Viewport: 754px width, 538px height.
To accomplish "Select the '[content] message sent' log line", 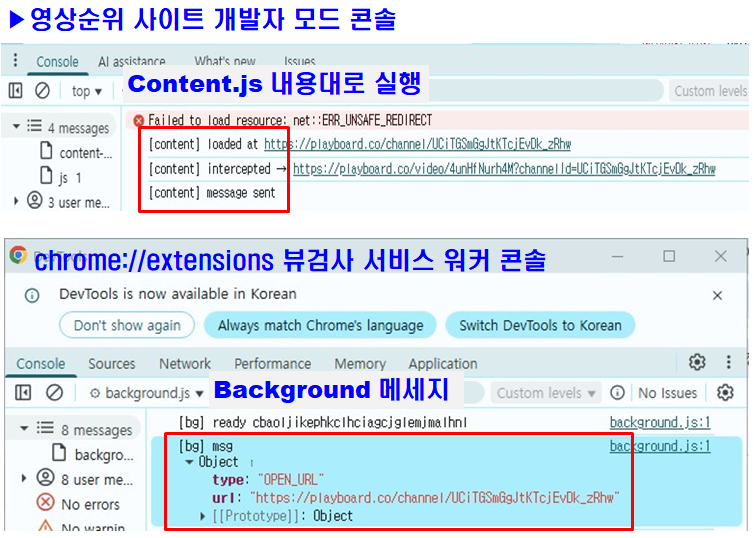I will click(212, 193).
